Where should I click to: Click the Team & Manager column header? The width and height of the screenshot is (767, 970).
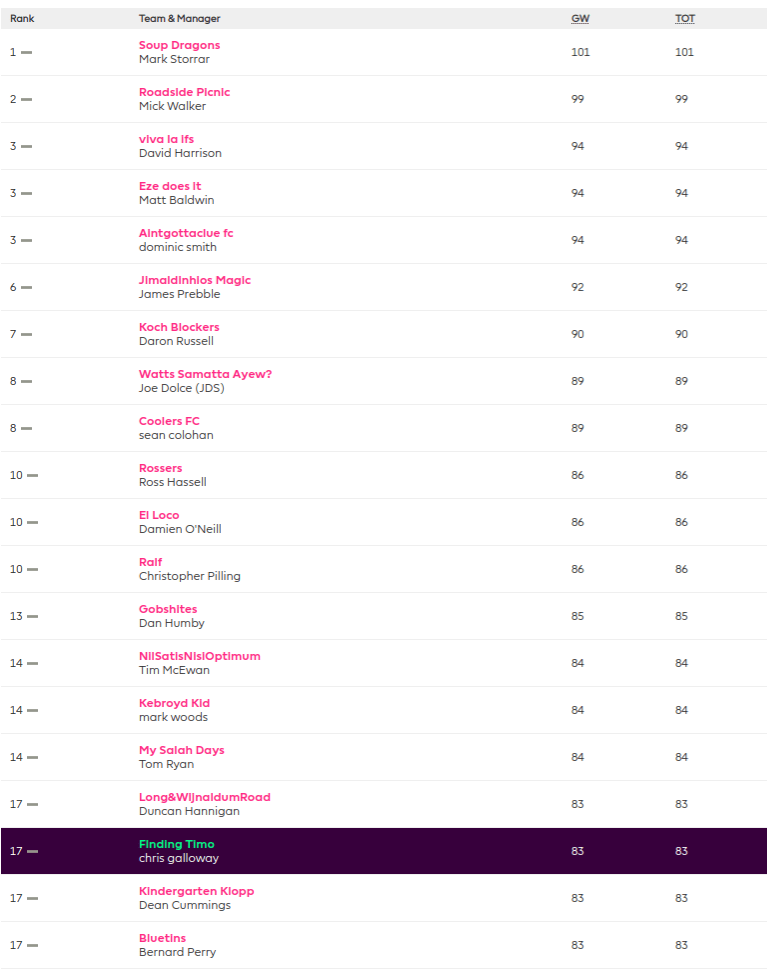click(179, 18)
